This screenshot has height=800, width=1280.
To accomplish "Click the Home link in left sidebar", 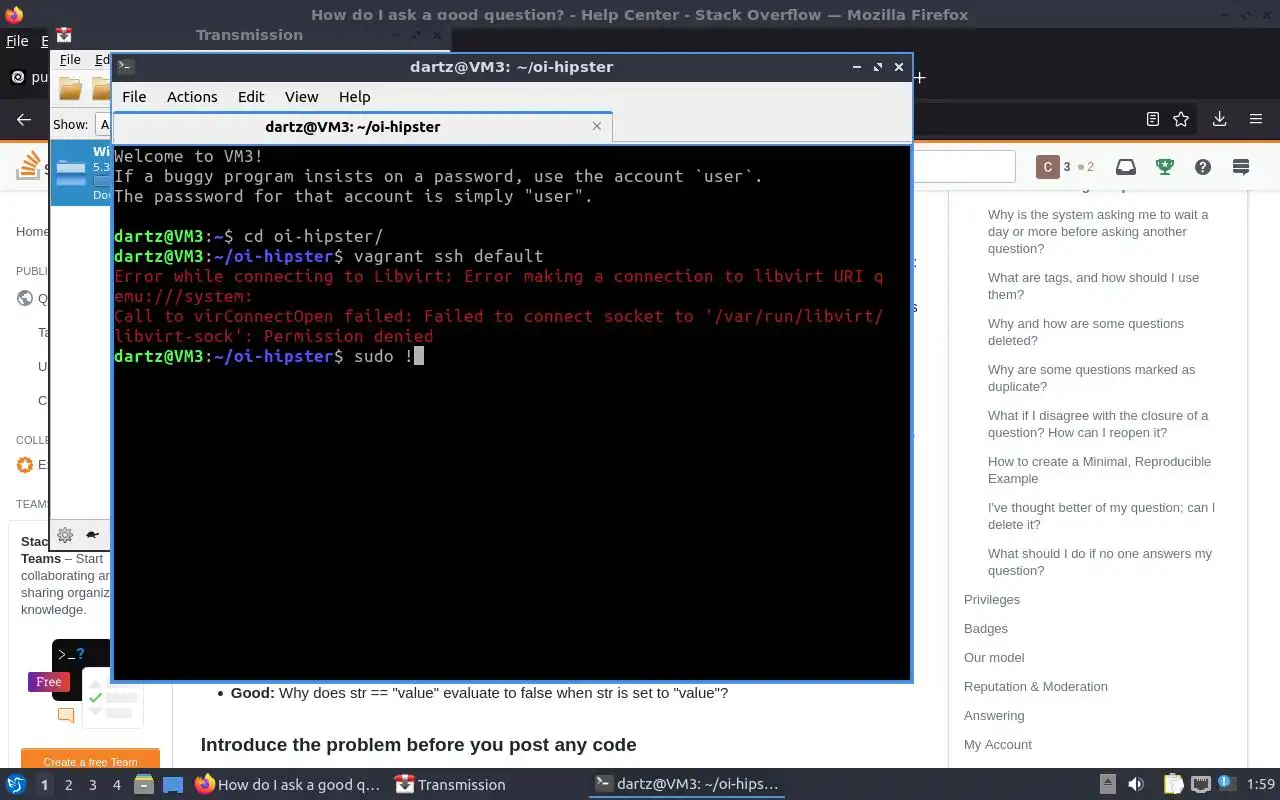I will point(32,232).
